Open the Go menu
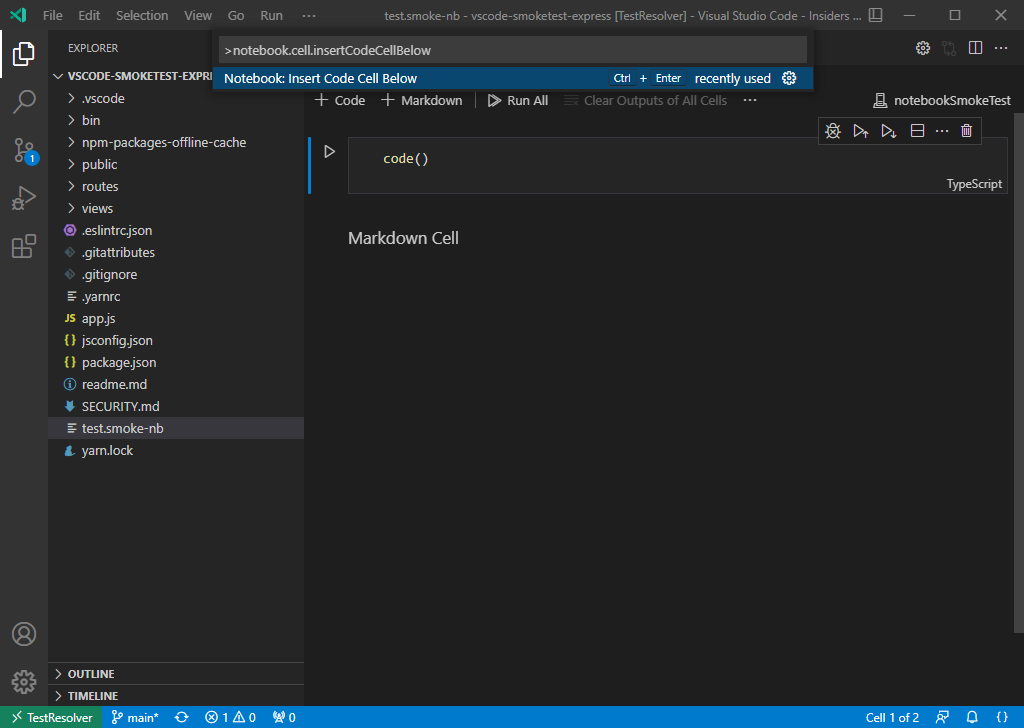1024x728 pixels. tap(236, 15)
